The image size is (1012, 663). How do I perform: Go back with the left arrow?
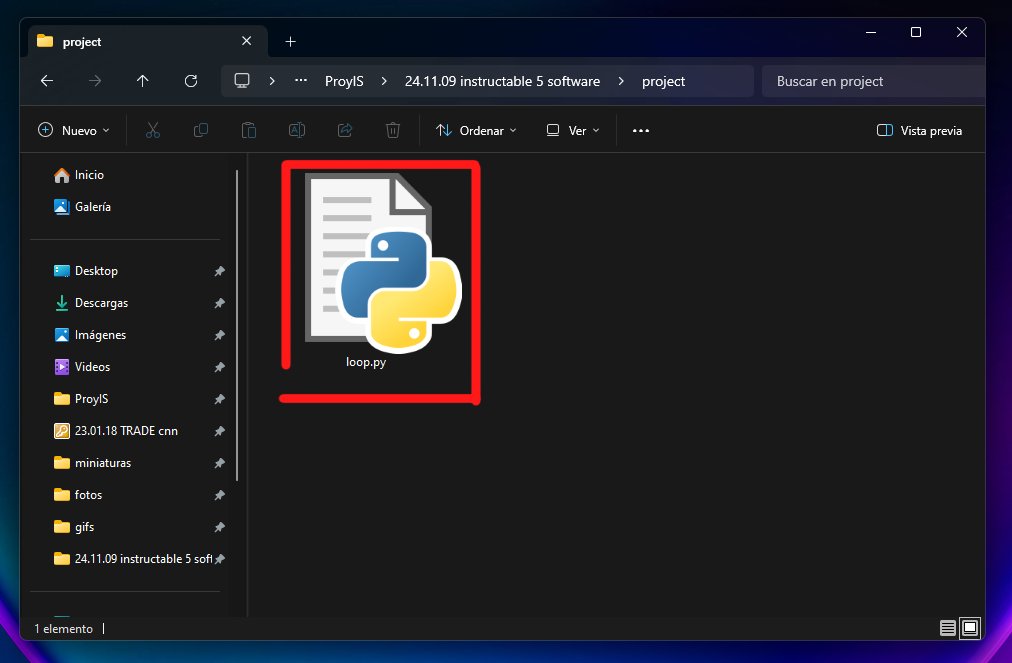pos(47,81)
